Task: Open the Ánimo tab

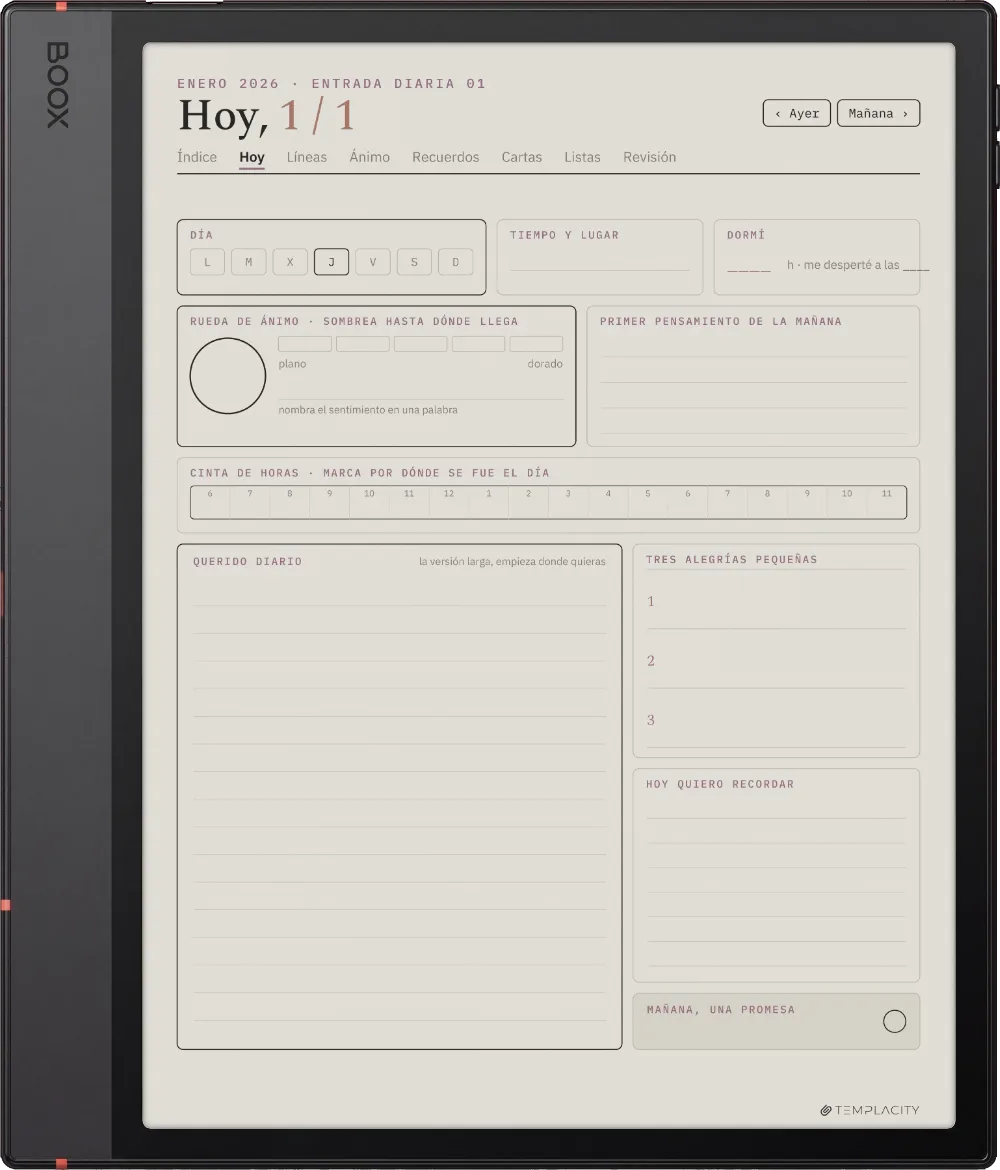Action: (x=369, y=157)
